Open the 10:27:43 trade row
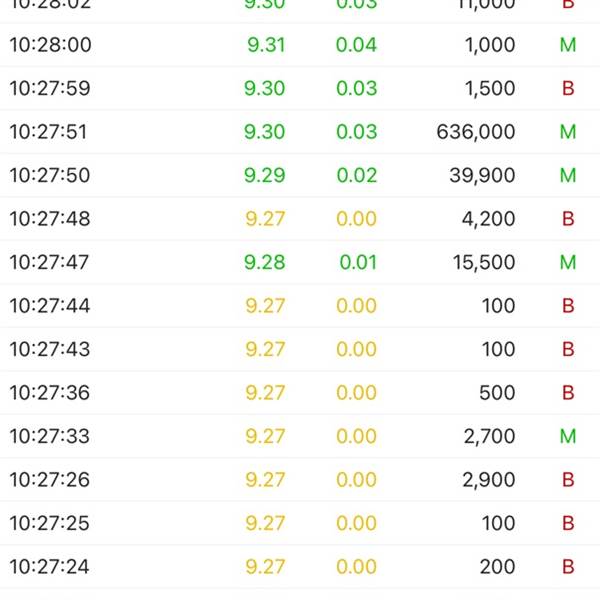The height and width of the screenshot is (600, 600). click(300, 349)
